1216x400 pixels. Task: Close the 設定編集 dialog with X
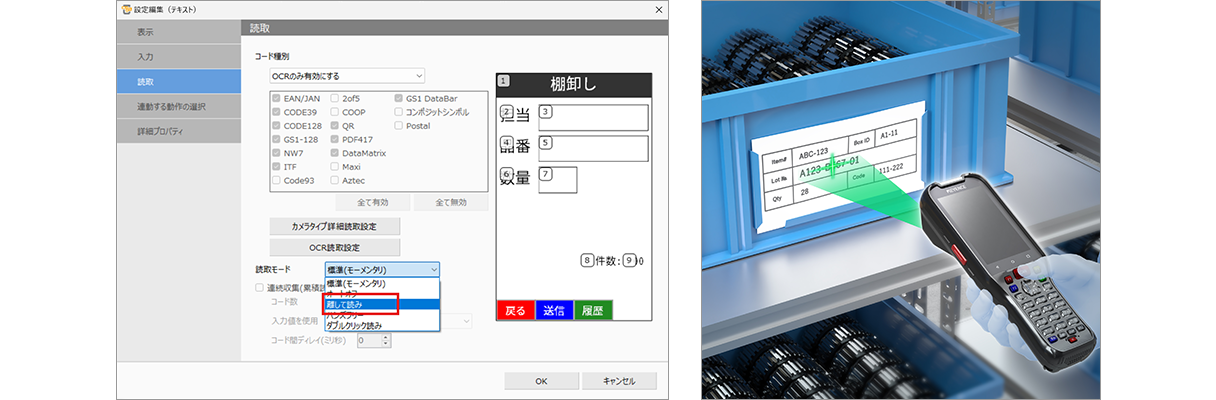point(657,9)
